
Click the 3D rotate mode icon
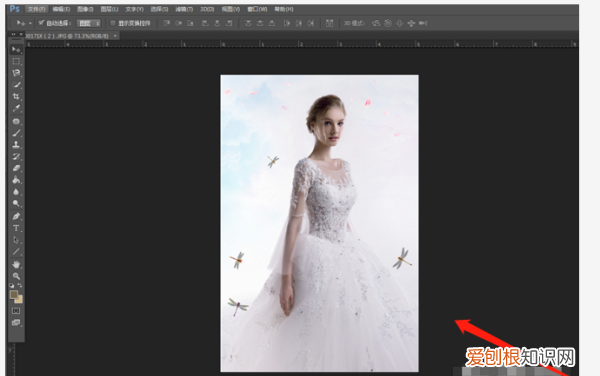point(376,23)
